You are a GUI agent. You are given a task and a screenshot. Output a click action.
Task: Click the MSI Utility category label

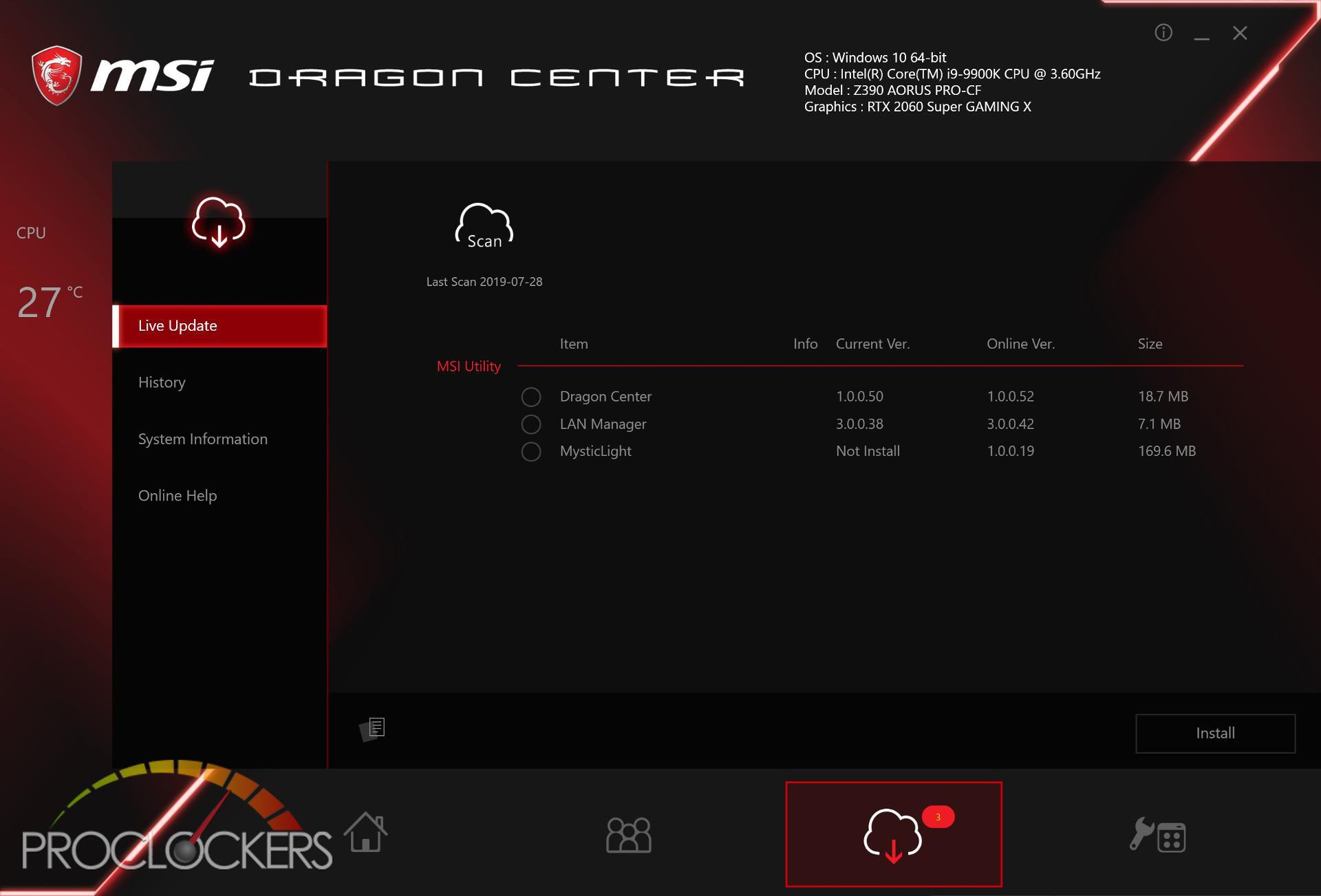[x=469, y=366]
